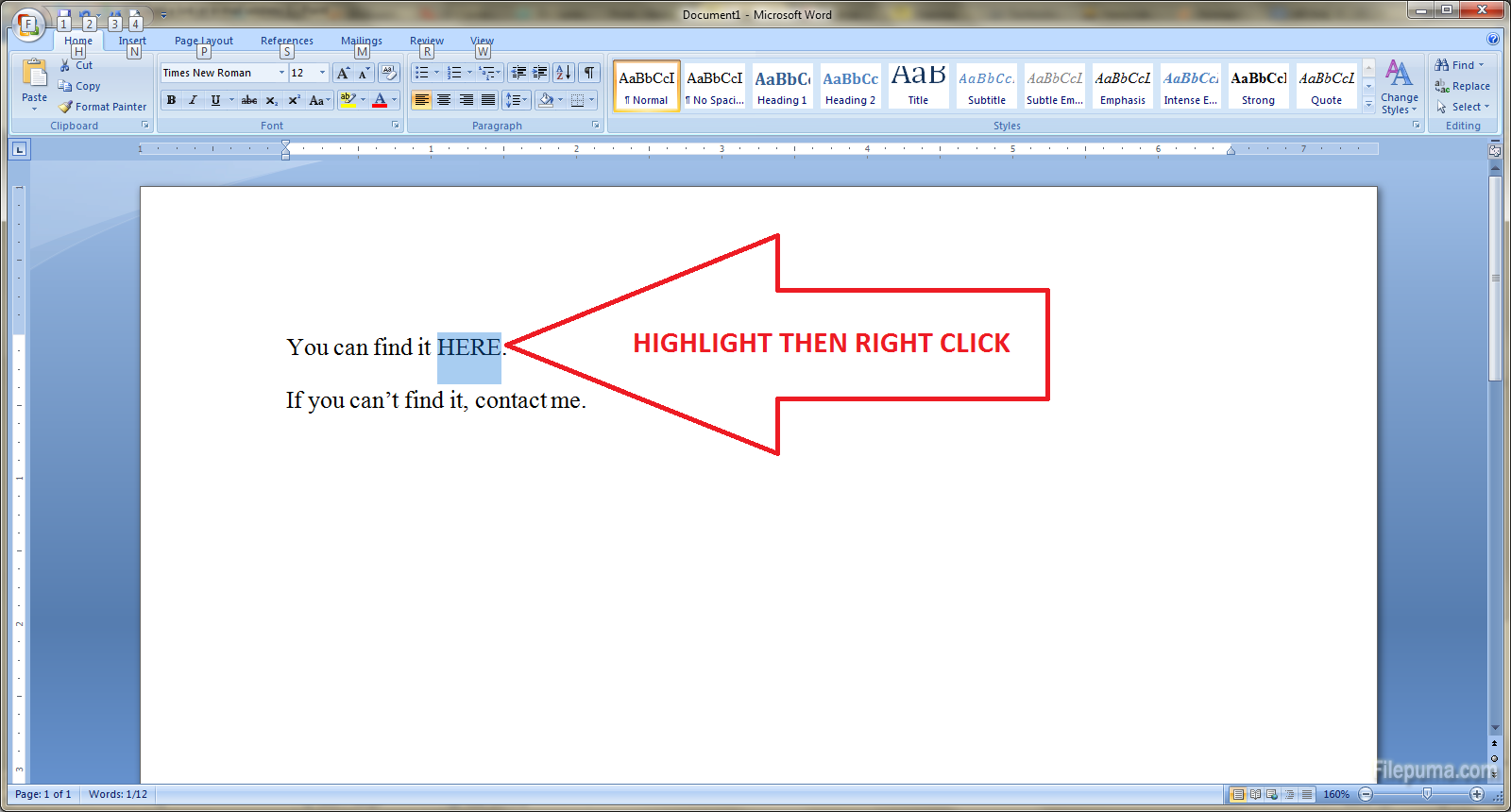This screenshot has width=1511, height=812.
Task: Open the Page Layout tab
Action: 203,41
